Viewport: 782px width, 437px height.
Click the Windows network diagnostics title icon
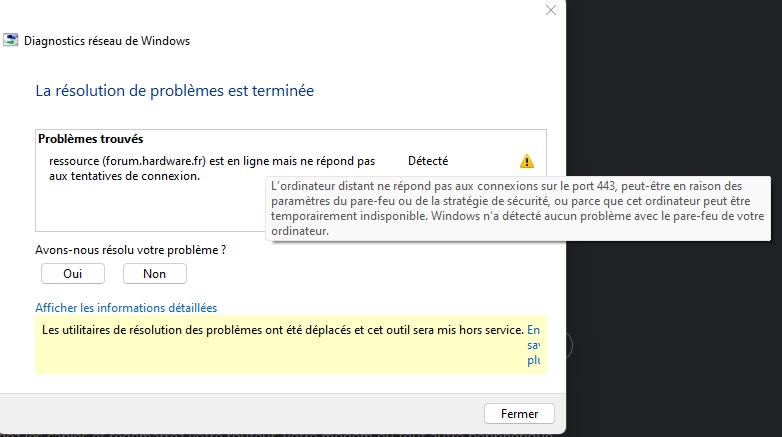coord(10,40)
